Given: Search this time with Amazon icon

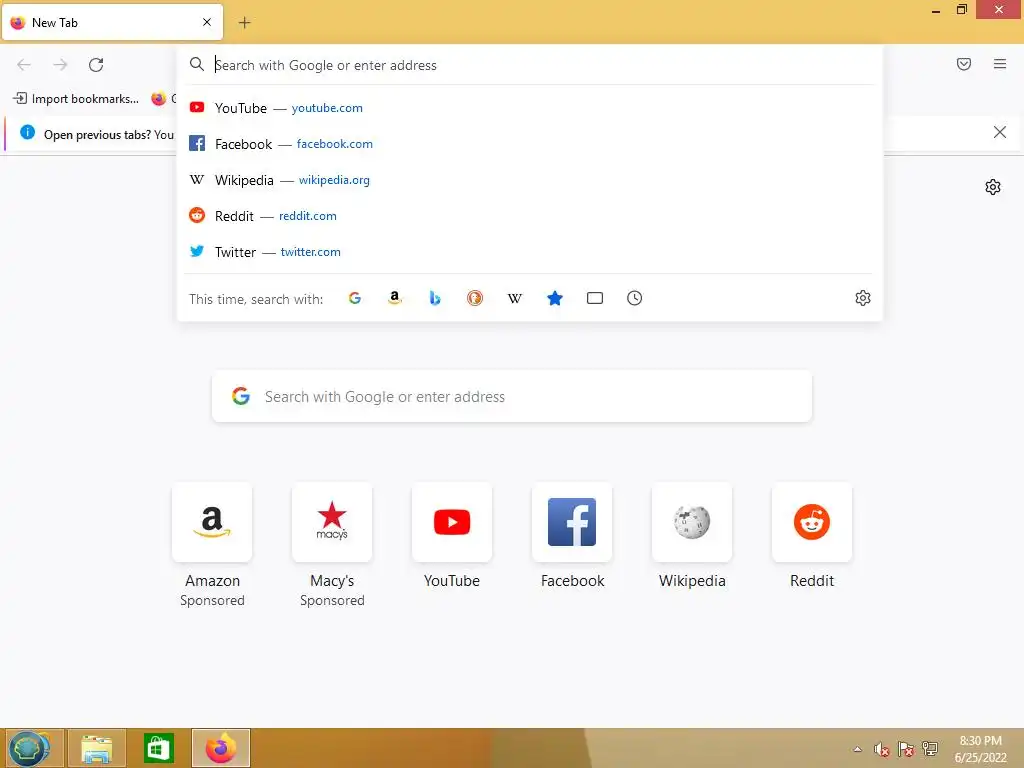Looking at the screenshot, I should tap(394, 298).
